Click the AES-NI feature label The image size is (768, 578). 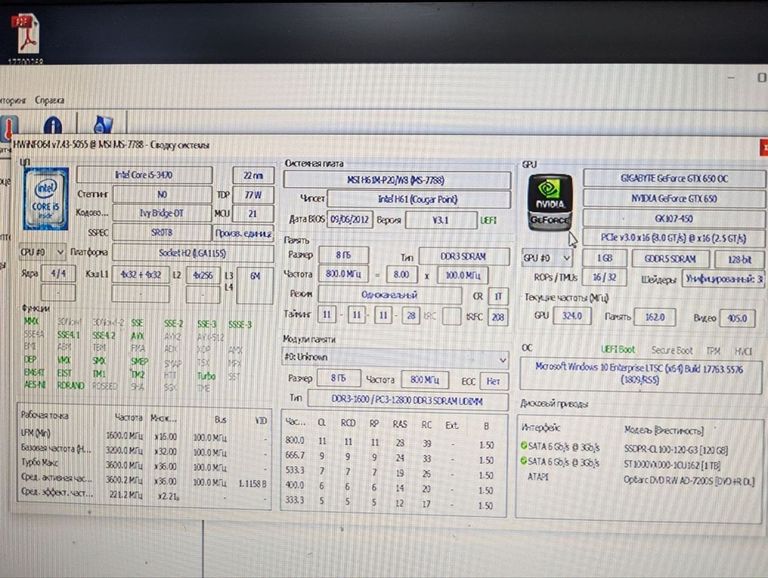(34, 385)
